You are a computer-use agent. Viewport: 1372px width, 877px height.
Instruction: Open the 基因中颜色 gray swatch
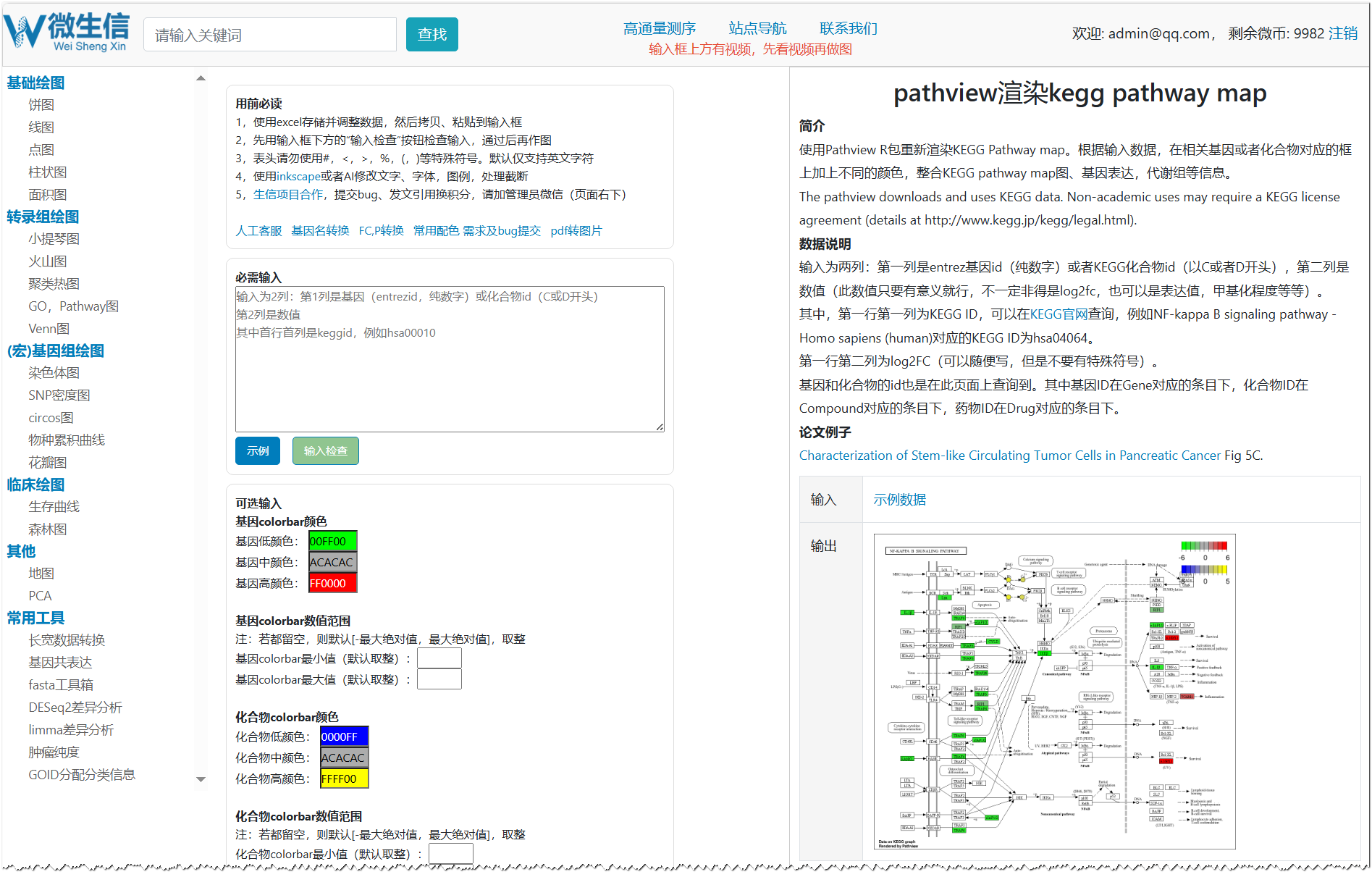[333, 562]
